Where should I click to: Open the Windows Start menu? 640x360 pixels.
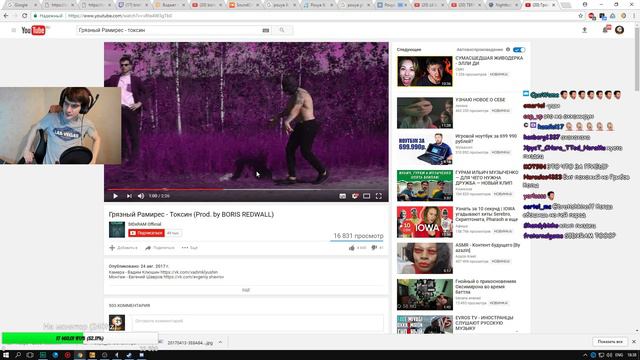(6, 355)
